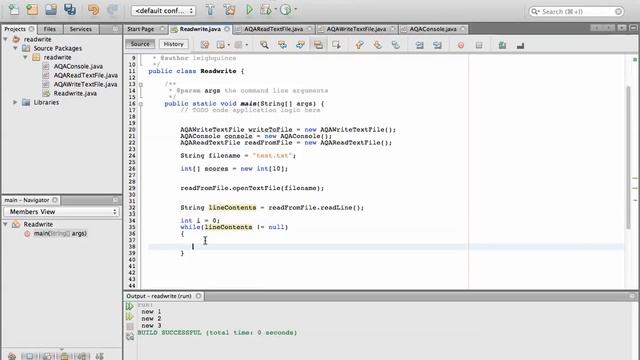640x360 pixels.
Task: Click the Profile Project toolbar icon
Action: (x=286, y=10)
